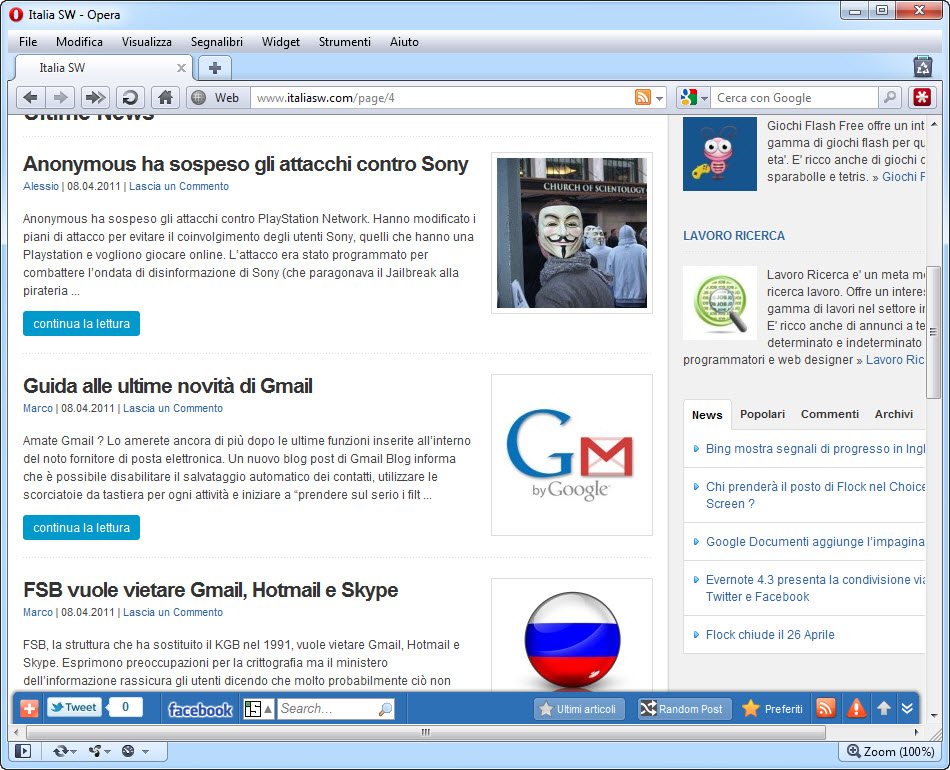The image size is (950, 770).
Task: Click author link Alessio
Action: point(41,186)
